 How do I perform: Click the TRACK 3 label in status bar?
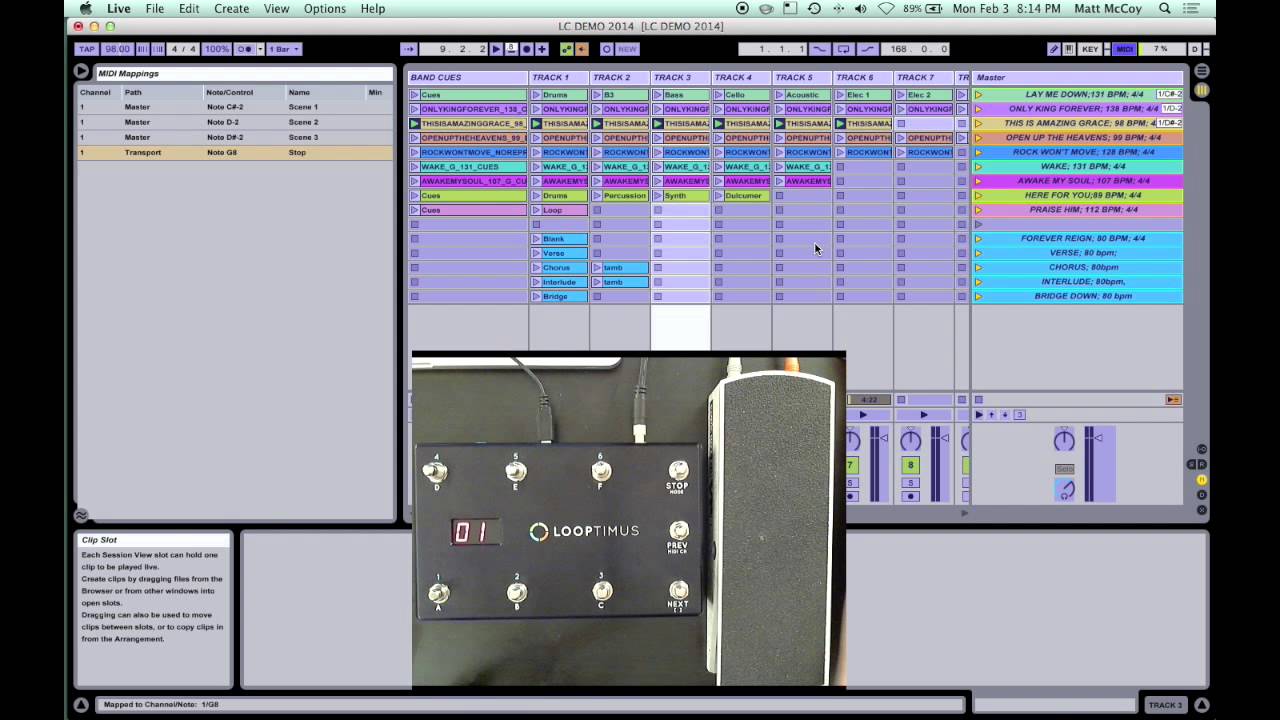click(x=1165, y=705)
